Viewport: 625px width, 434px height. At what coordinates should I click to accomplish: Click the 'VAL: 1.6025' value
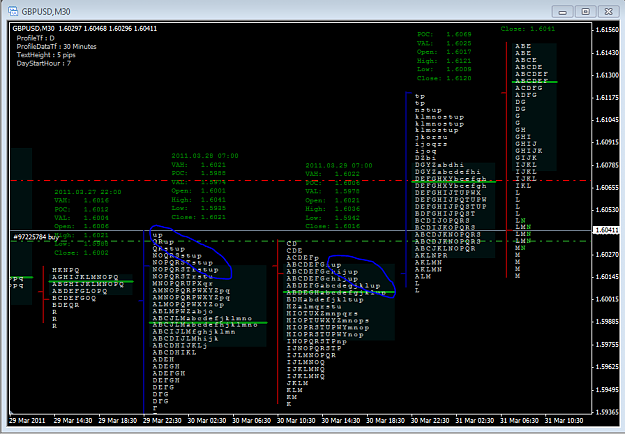click(x=444, y=43)
